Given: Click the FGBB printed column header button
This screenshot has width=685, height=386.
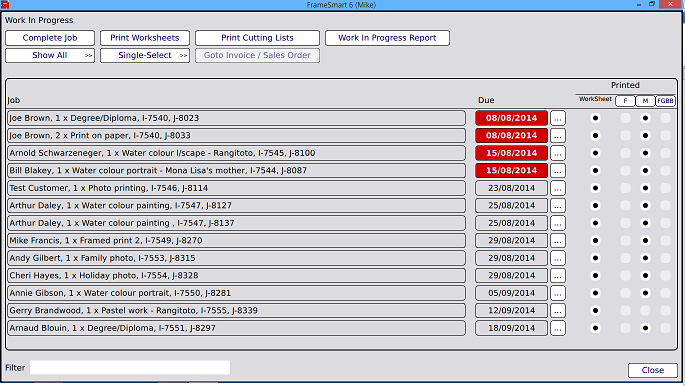Looking at the screenshot, I should point(665,101).
